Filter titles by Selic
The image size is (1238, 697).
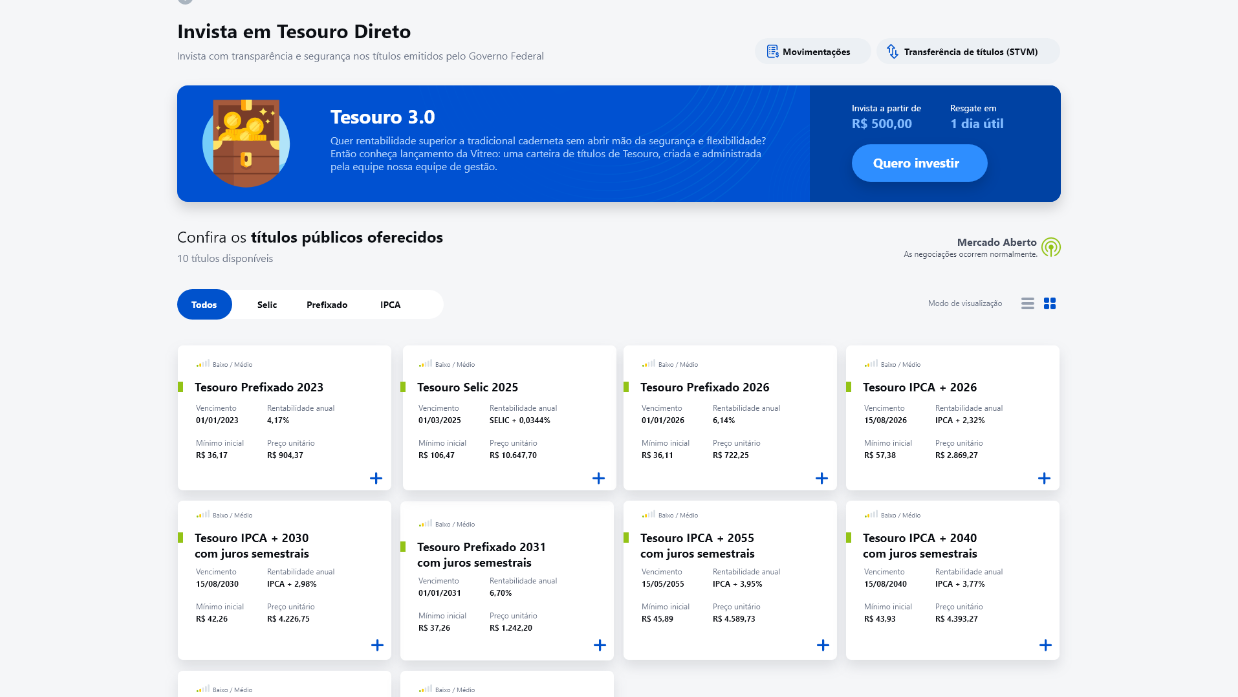click(x=267, y=305)
